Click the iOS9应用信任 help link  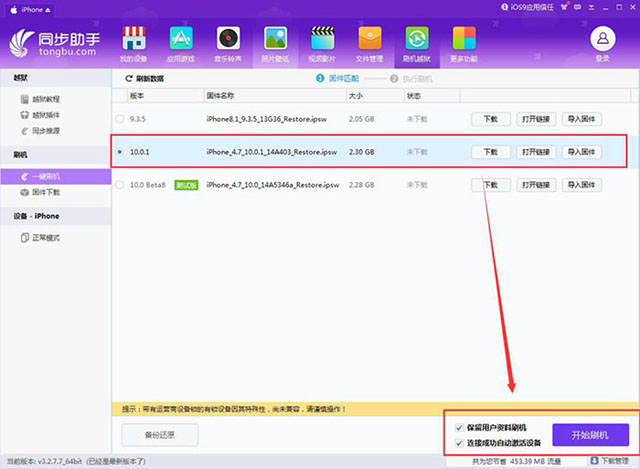(527, 7)
